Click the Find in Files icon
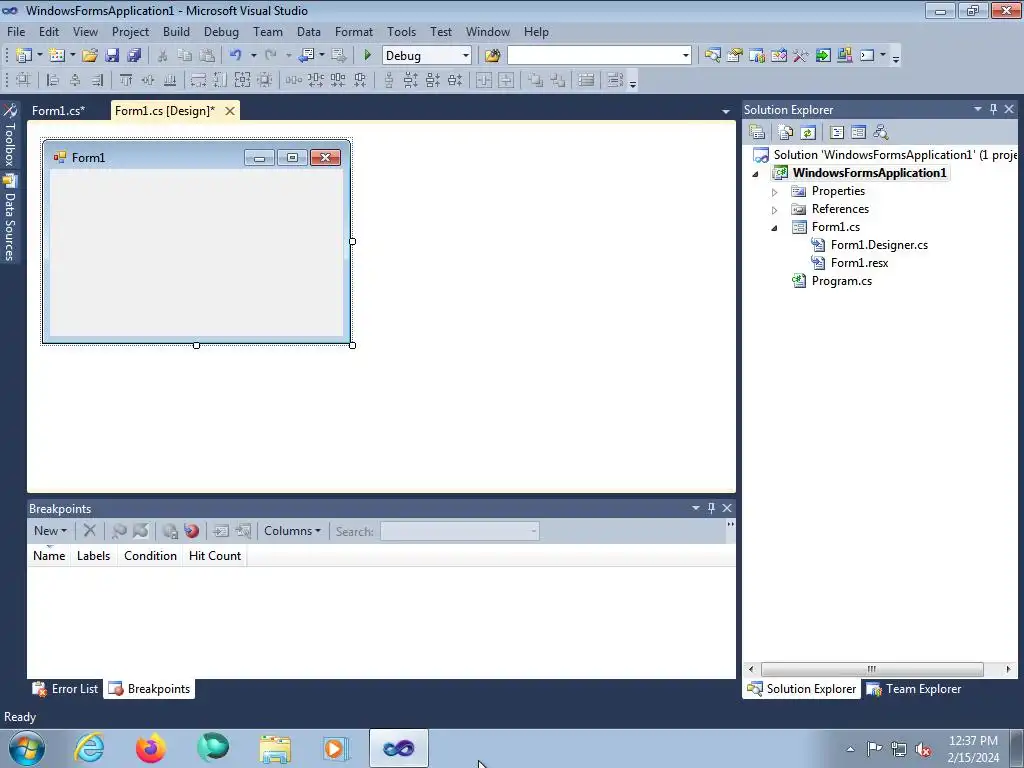This screenshot has width=1024, height=768. (x=492, y=56)
